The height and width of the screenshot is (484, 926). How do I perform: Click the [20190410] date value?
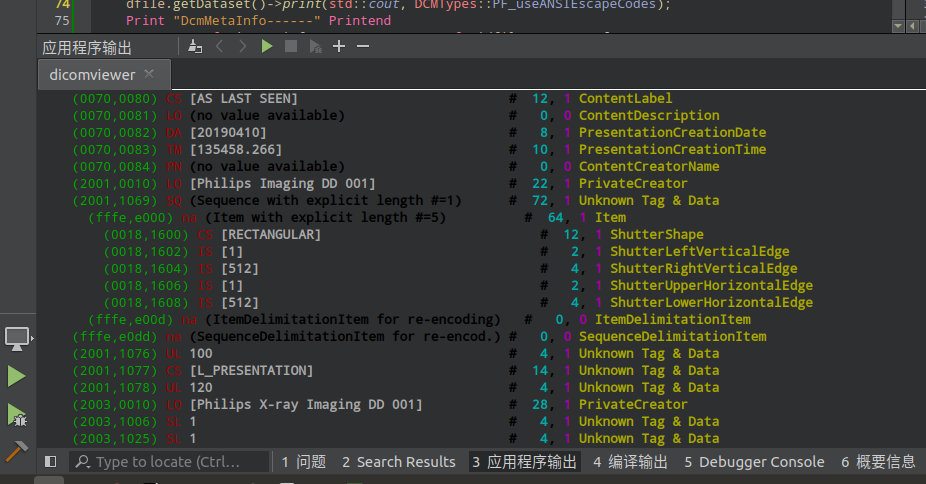[x=228, y=133]
